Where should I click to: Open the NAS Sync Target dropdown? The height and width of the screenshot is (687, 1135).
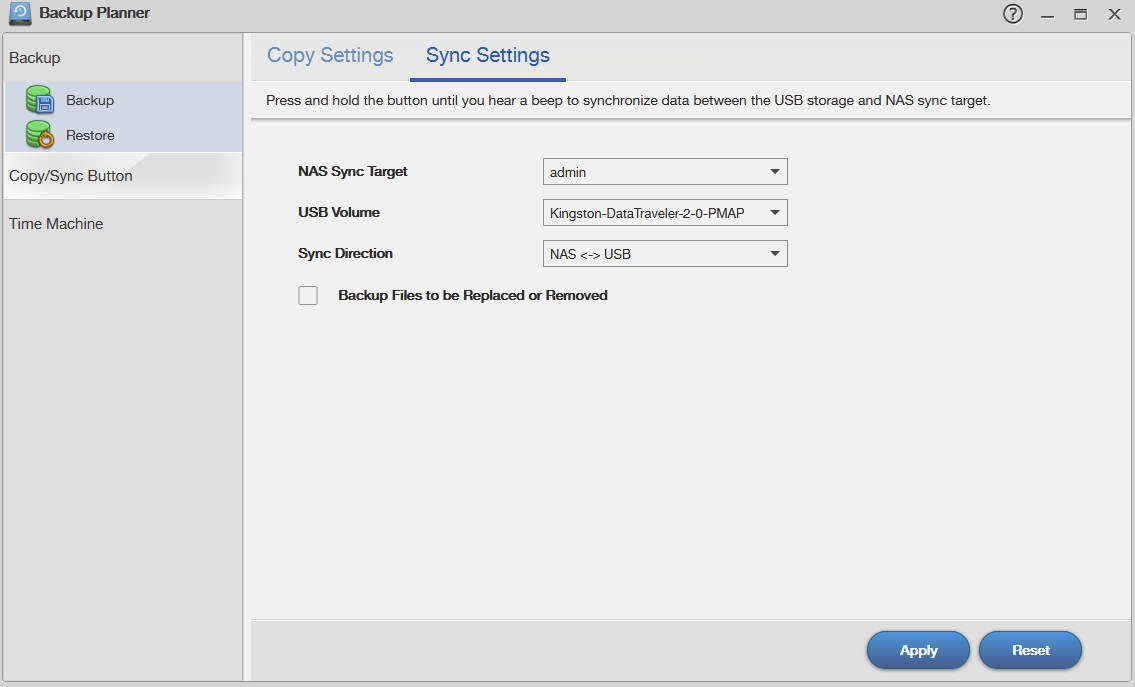point(665,172)
